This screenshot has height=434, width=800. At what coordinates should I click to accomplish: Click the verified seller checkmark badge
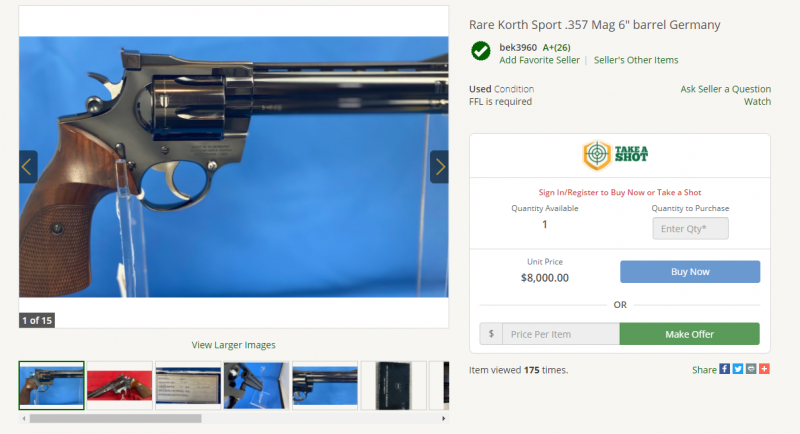481,51
